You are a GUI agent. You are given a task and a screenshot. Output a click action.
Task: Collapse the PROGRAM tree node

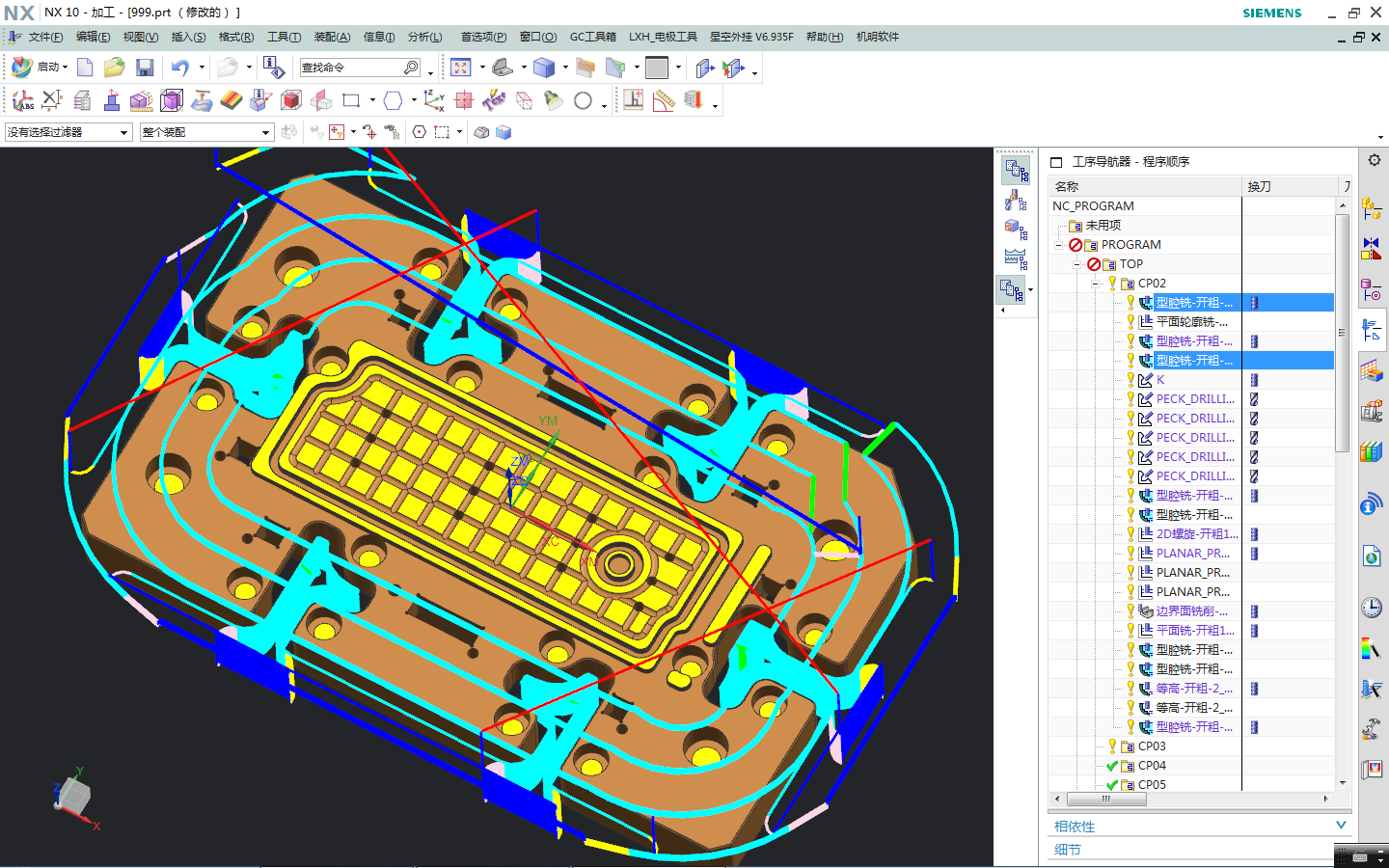click(1059, 245)
